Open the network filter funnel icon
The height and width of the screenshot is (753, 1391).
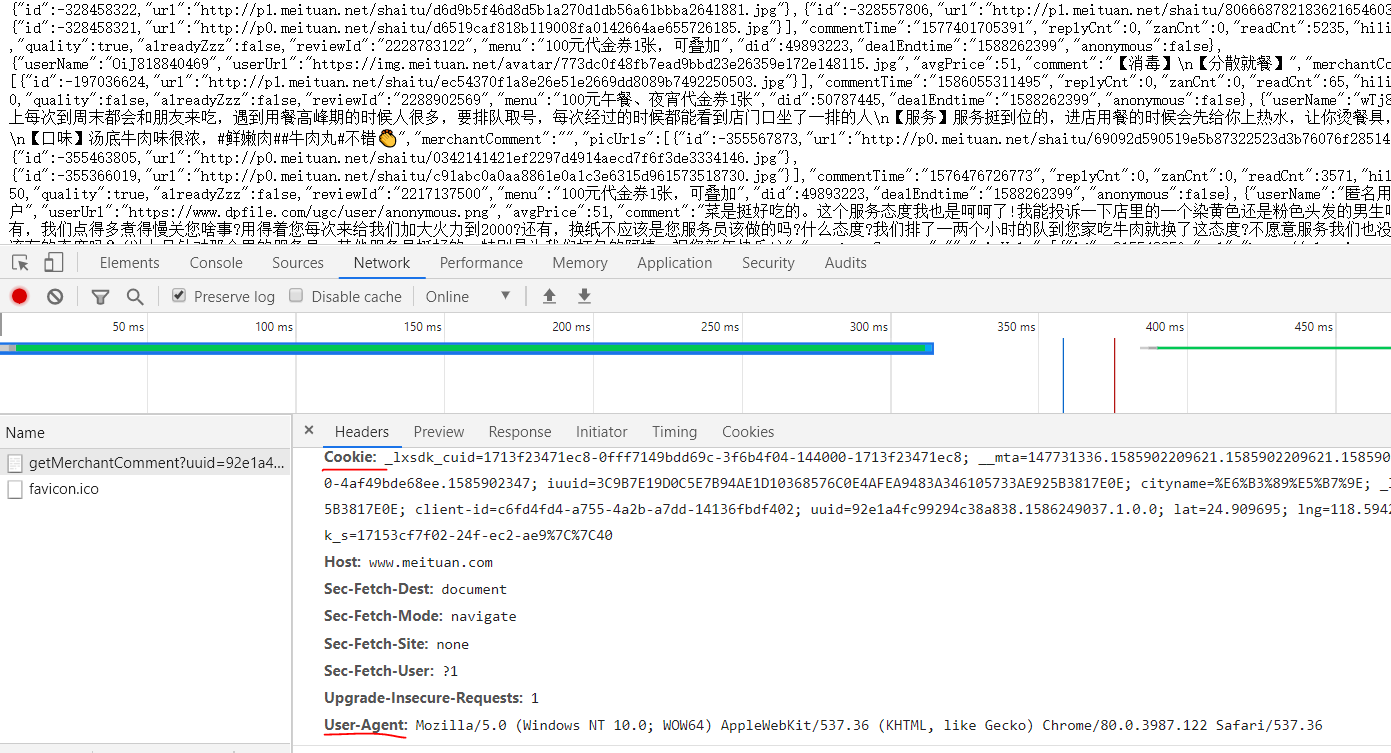(100, 296)
